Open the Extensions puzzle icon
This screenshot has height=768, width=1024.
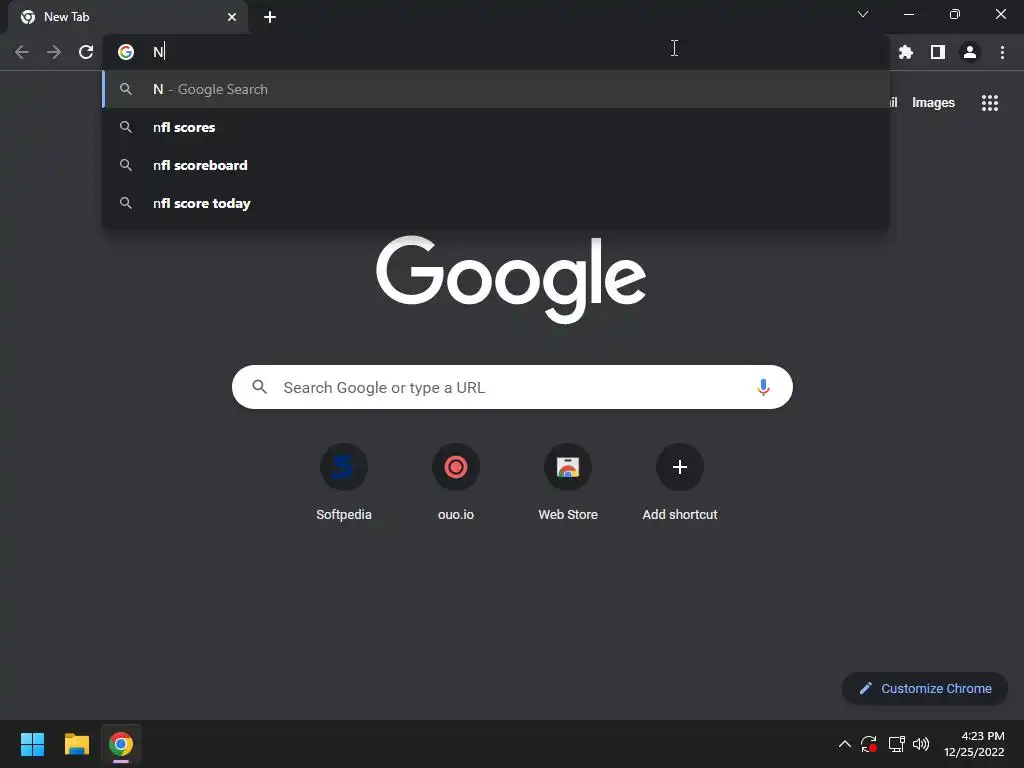(x=906, y=52)
